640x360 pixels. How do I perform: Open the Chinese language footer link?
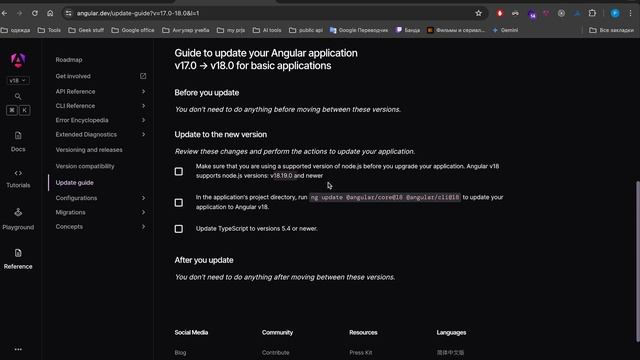[x=450, y=353]
